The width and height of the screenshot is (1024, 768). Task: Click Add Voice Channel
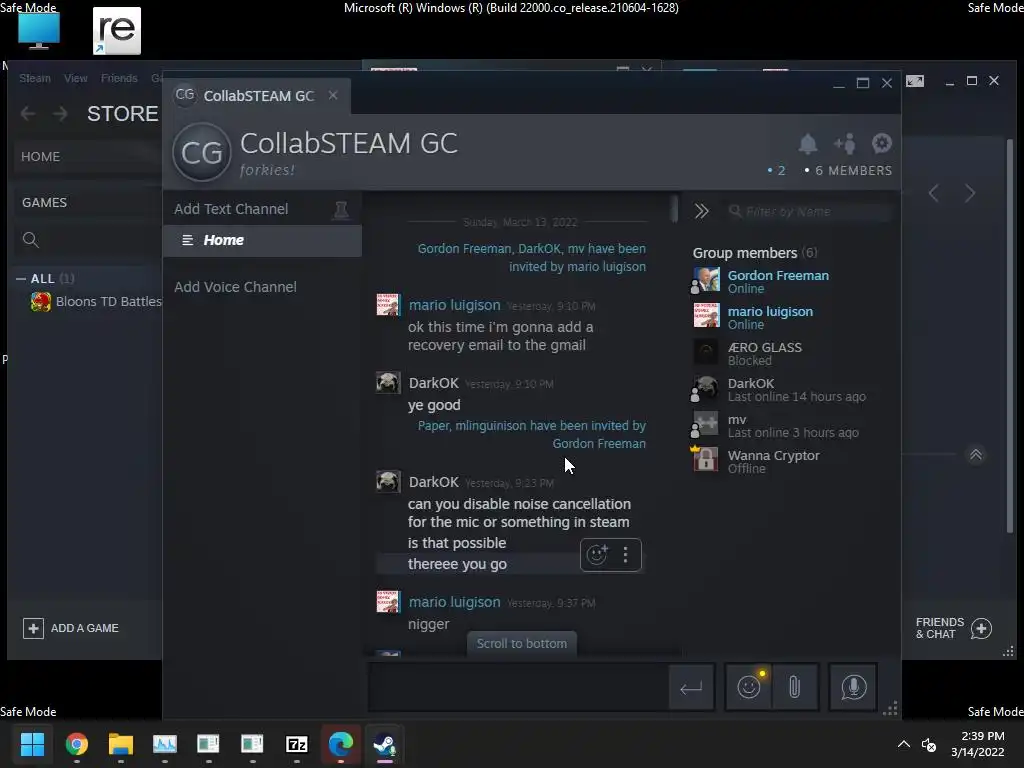point(235,287)
